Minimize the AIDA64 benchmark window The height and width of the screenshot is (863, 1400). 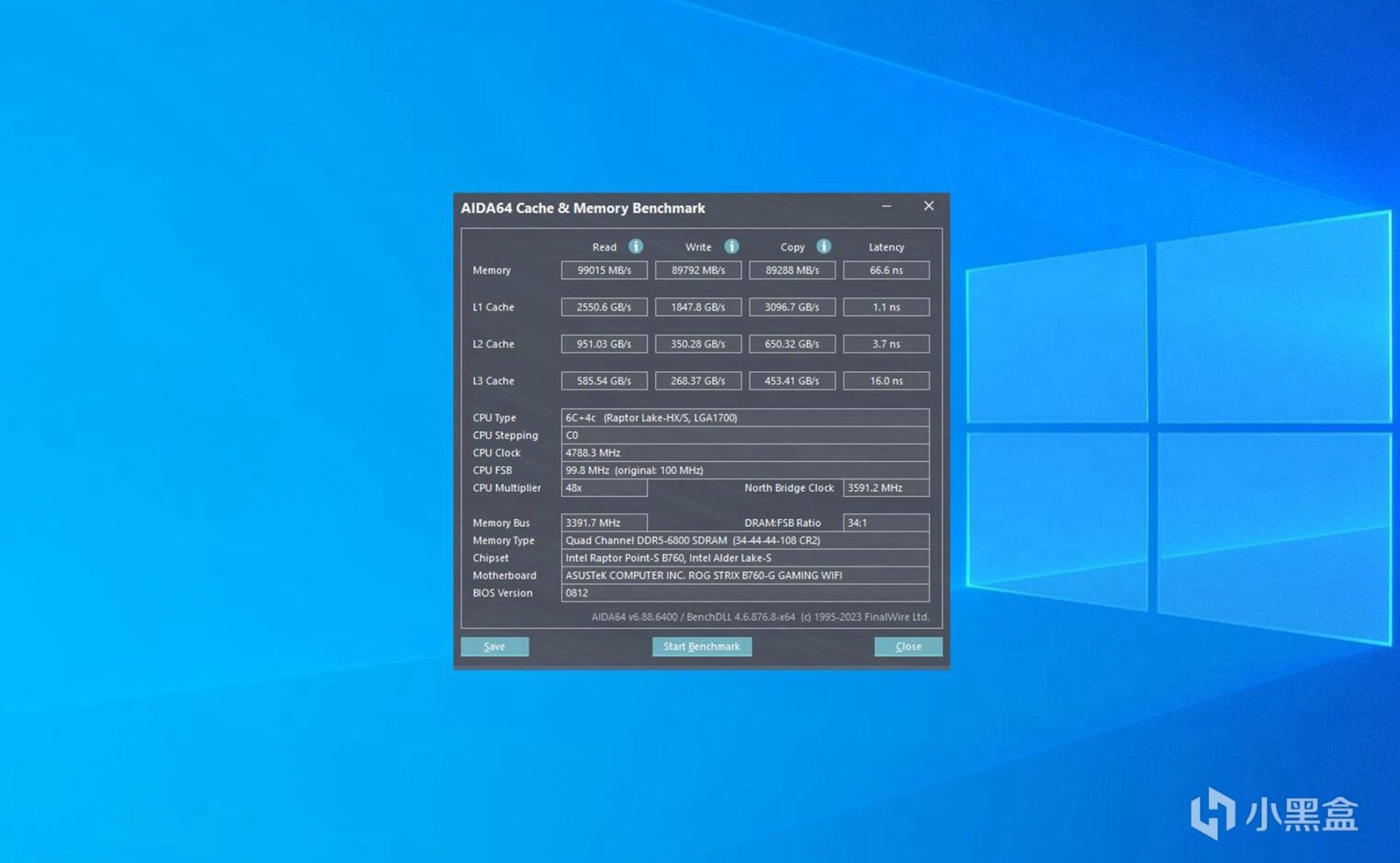886,207
